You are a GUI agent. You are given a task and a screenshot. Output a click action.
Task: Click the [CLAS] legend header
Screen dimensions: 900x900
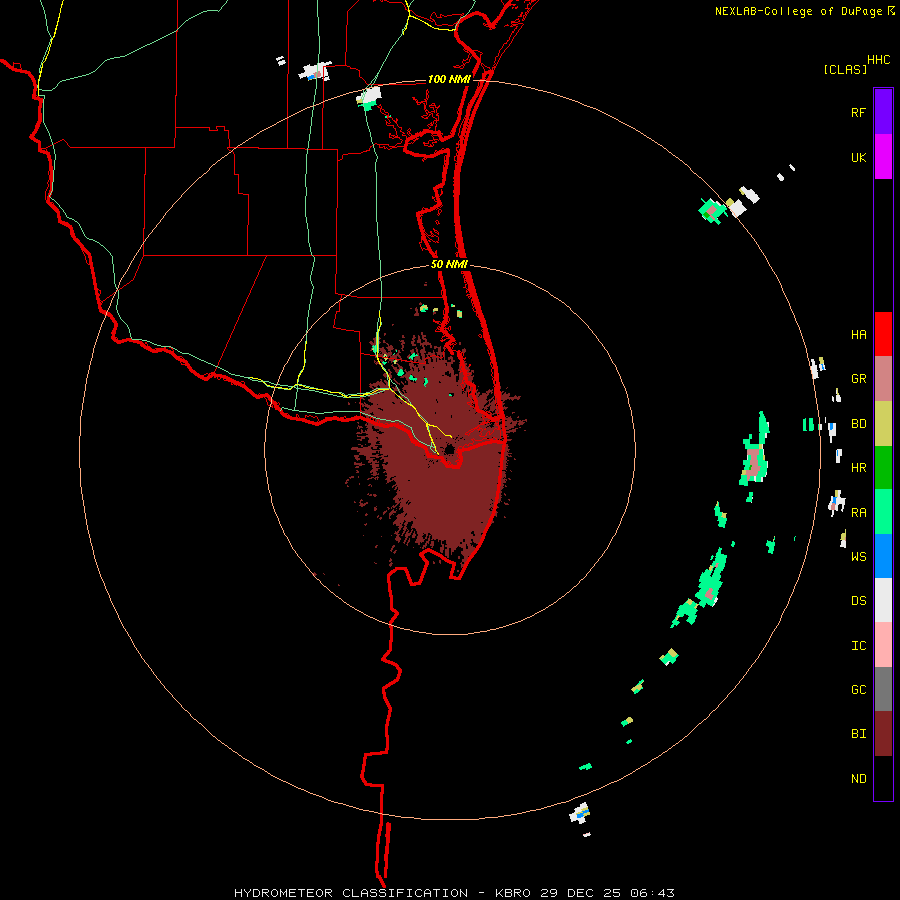(x=845, y=69)
